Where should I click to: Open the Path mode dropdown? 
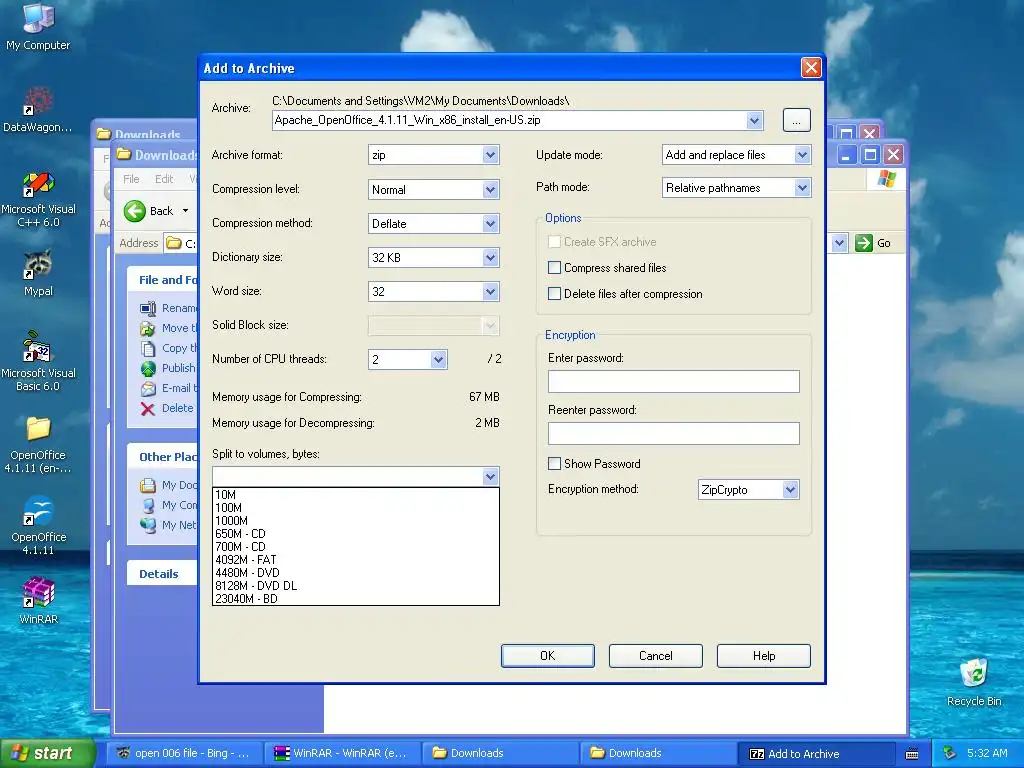[x=802, y=187]
